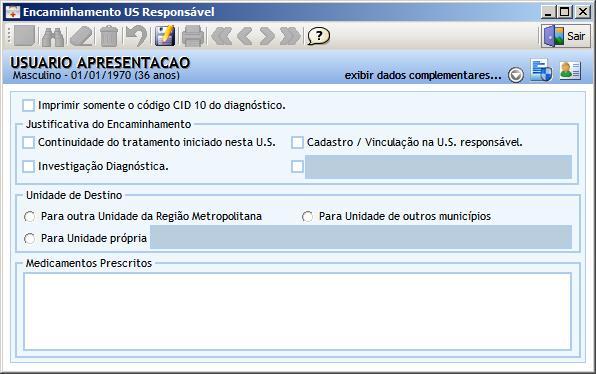Close the Encaminhamento US Responsável window

(x=582, y=12)
